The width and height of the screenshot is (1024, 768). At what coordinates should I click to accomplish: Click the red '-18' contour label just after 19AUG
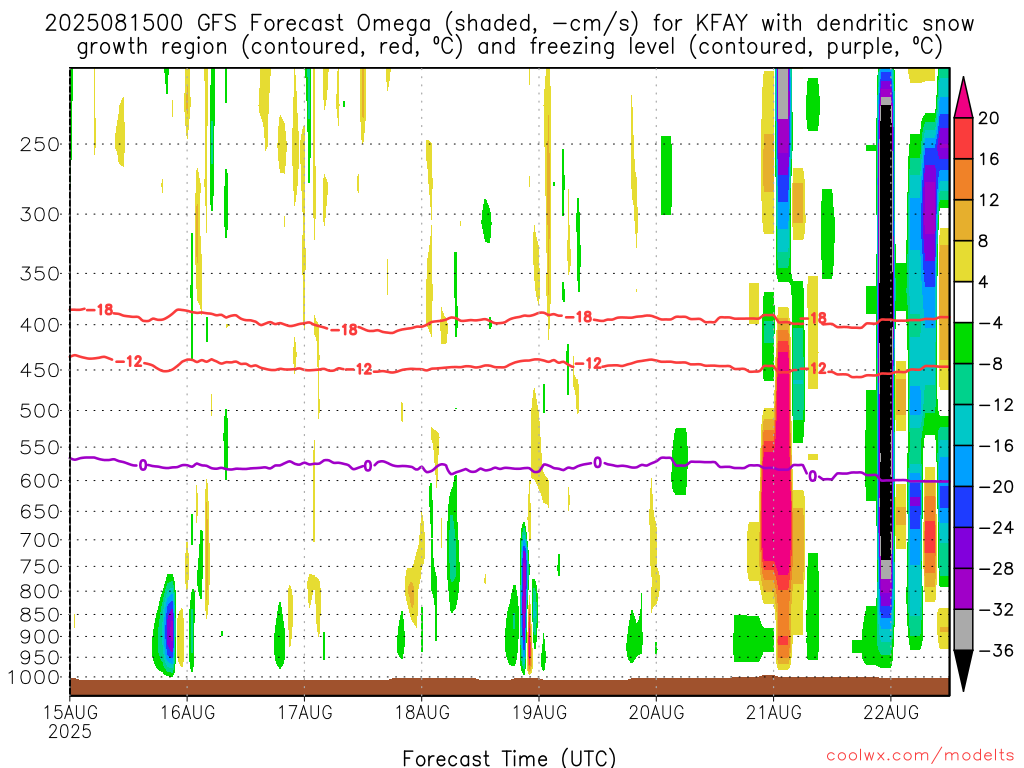click(x=579, y=317)
